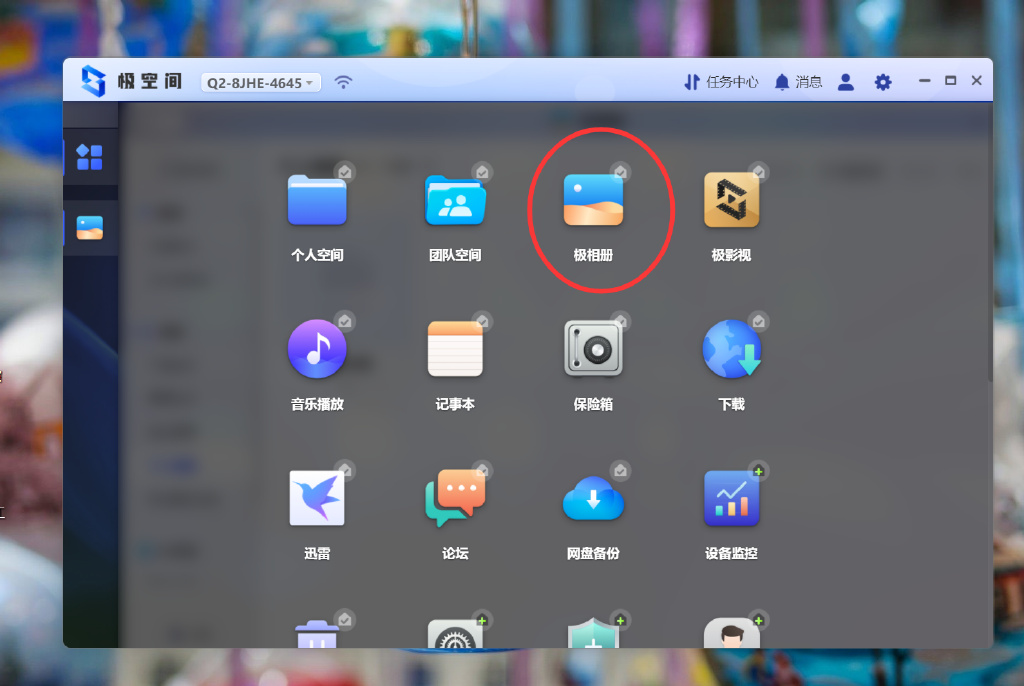Open the settings gear in the title bar

[882, 81]
